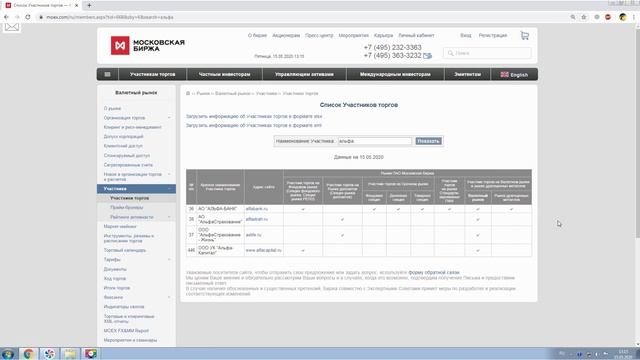Open 'Прайм-брокеры' sidebar subitem

pyautogui.click(x=127, y=208)
